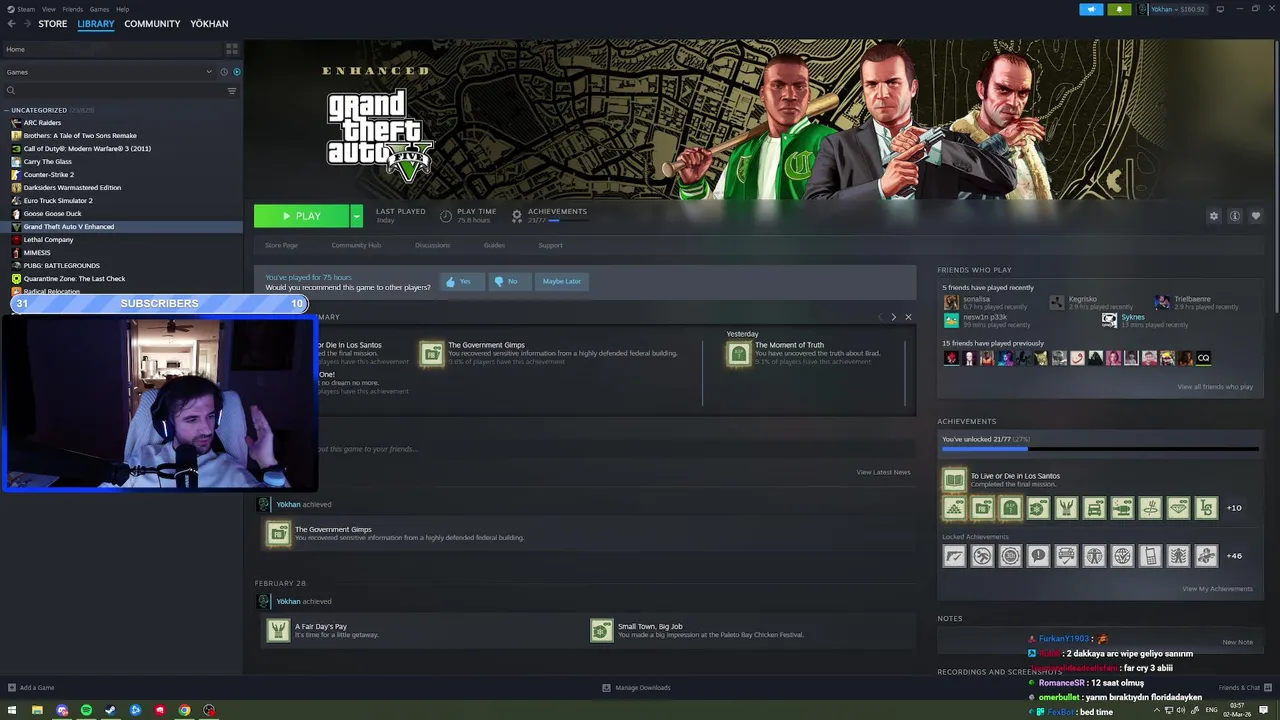Select Goose Goose Duck in game list
1280x720 pixels.
pyautogui.click(x=52, y=214)
